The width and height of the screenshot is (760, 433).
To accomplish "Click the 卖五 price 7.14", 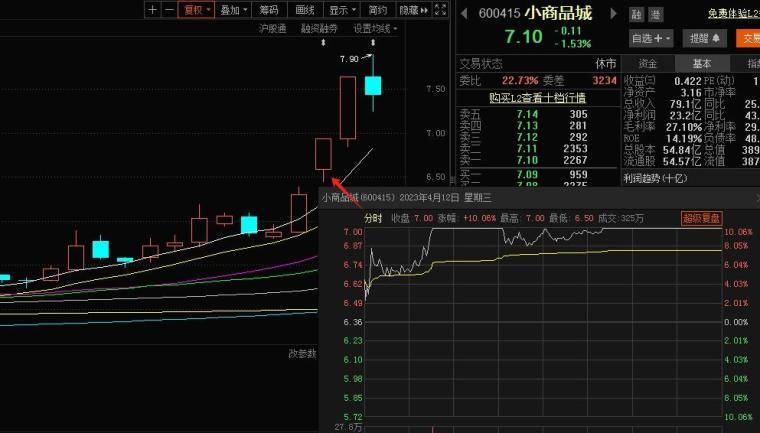I will (x=527, y=114).
